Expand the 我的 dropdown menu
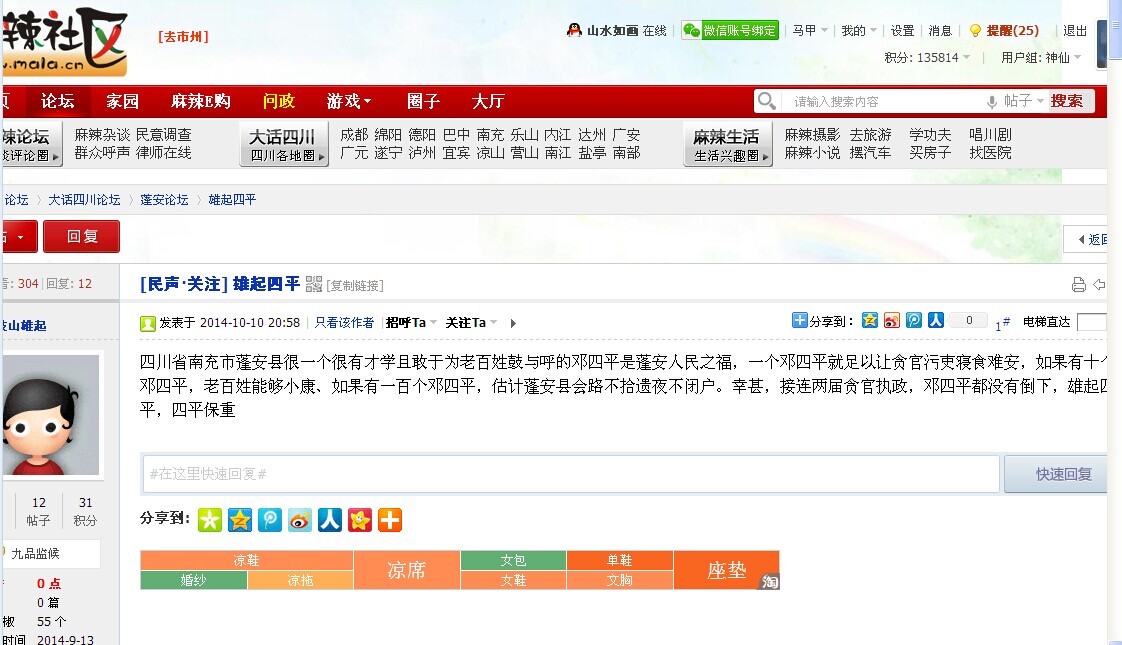The image size is (1122, 645). 859,31
